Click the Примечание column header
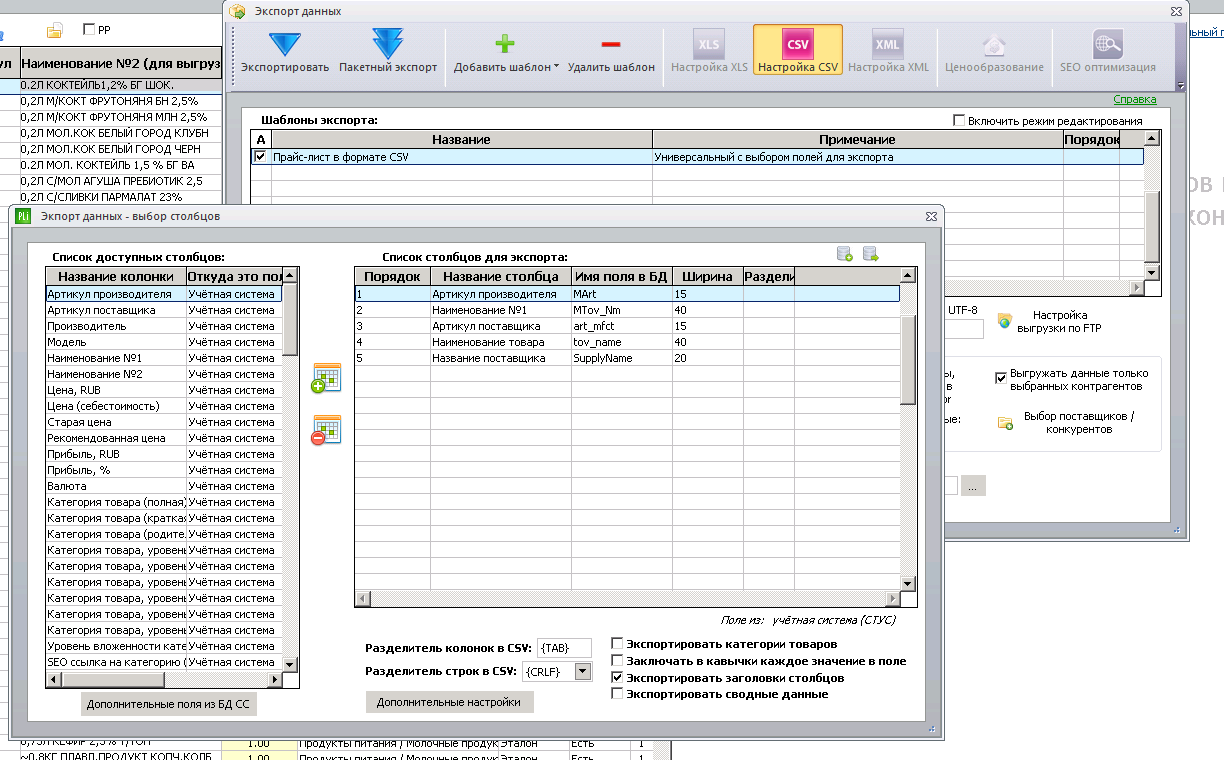 click(857, 140)
